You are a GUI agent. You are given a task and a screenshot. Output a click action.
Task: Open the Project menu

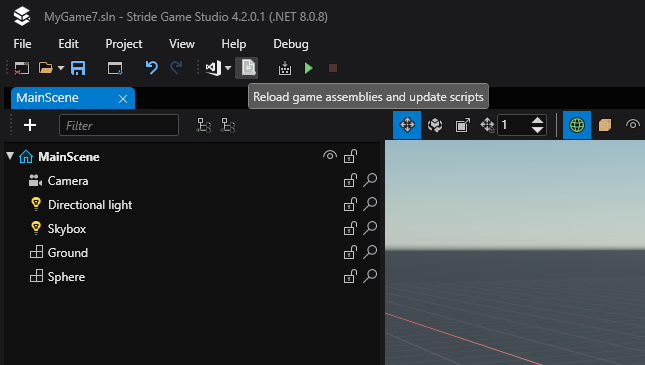click(124, 44)
